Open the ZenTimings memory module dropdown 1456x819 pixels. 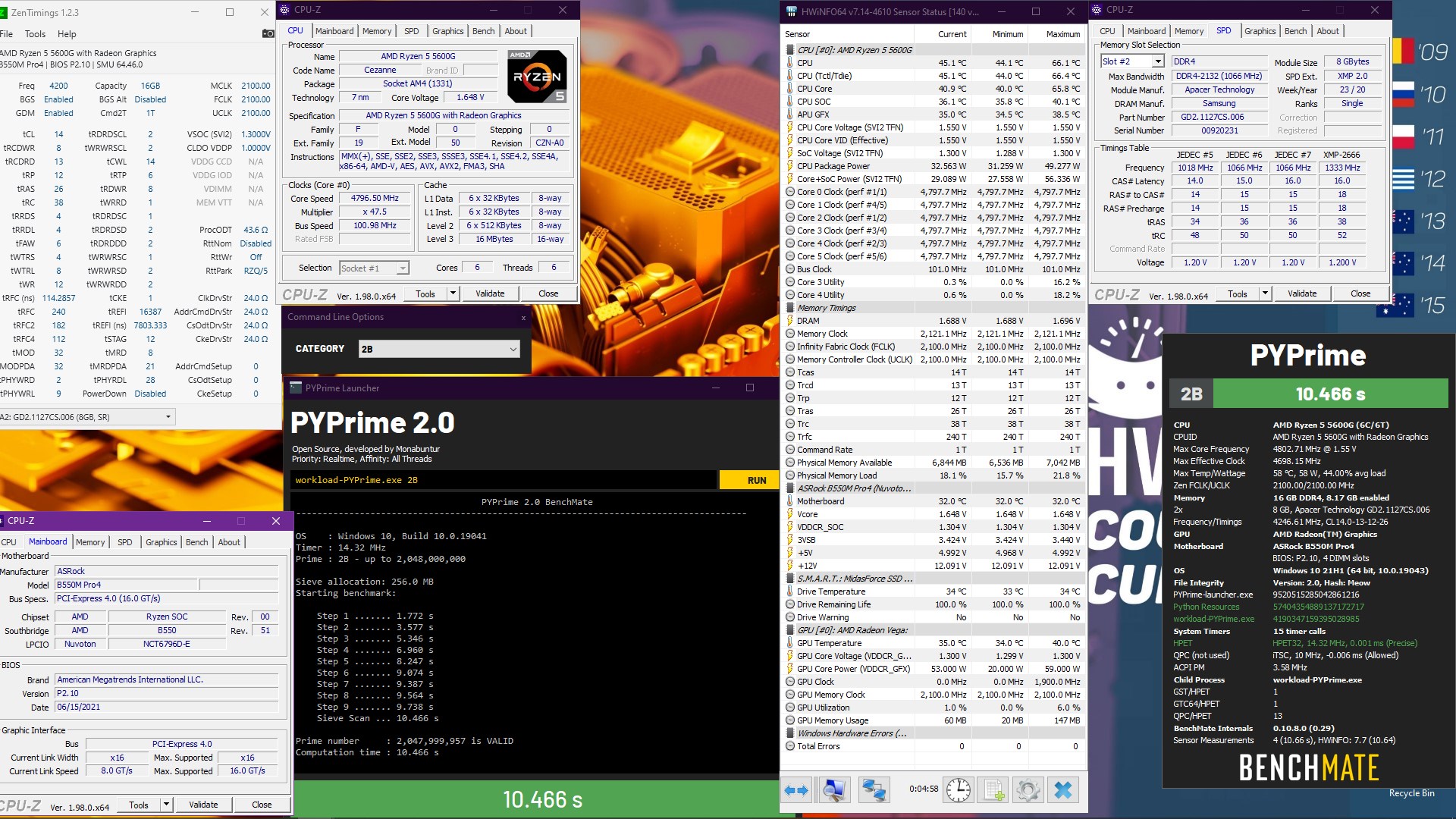[x=168, y=417]
